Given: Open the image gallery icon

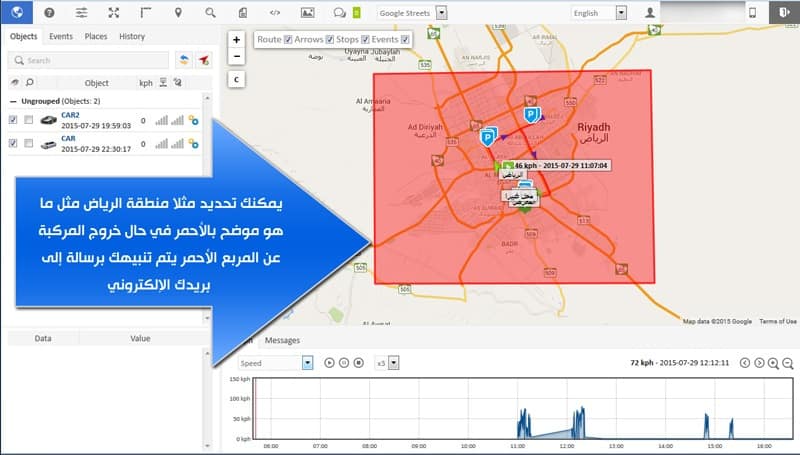Looking at the screenshot, I should click(x=308, y=13).
